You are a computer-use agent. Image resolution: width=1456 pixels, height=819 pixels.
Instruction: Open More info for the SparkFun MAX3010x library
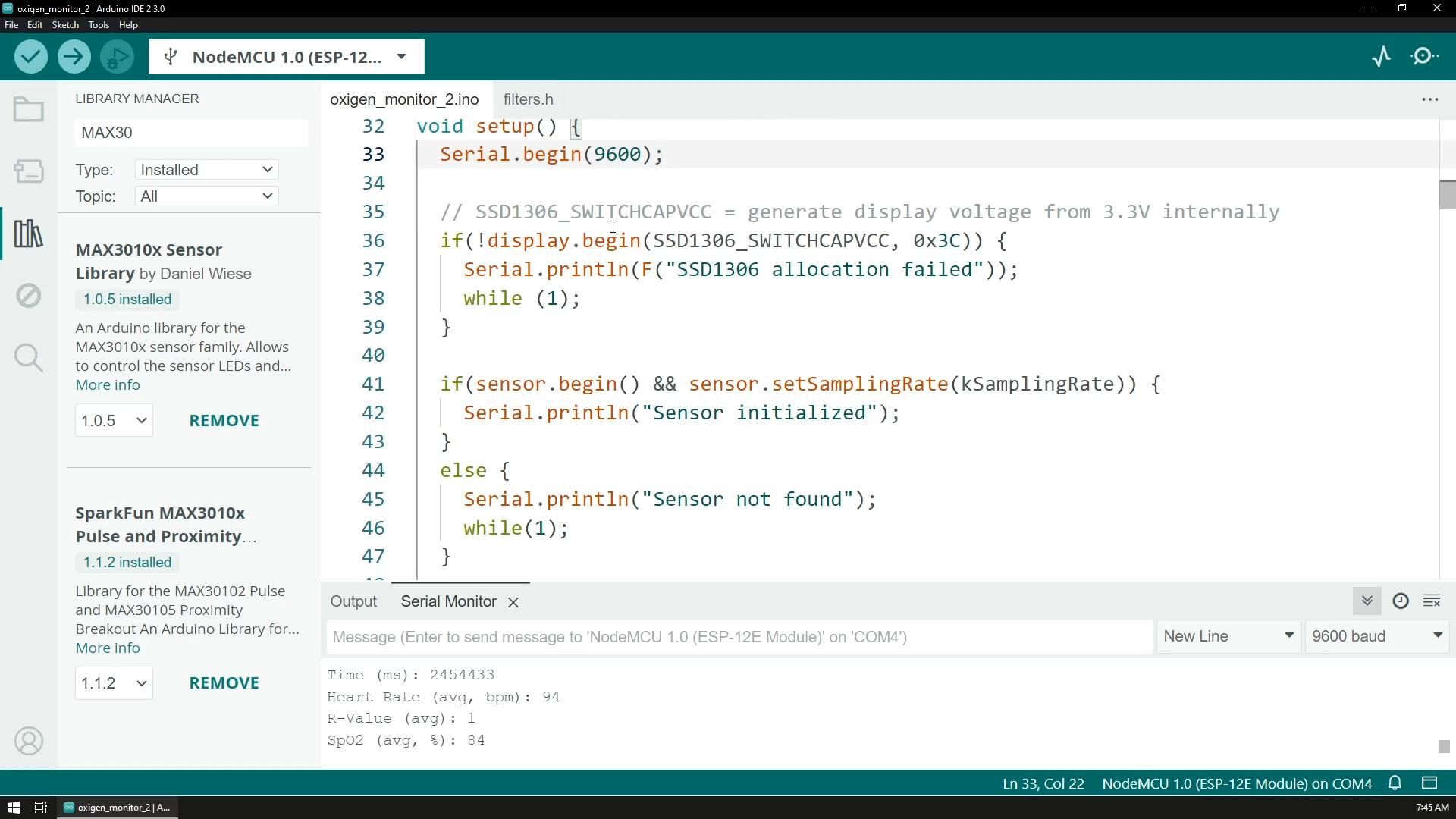[108, 648]
